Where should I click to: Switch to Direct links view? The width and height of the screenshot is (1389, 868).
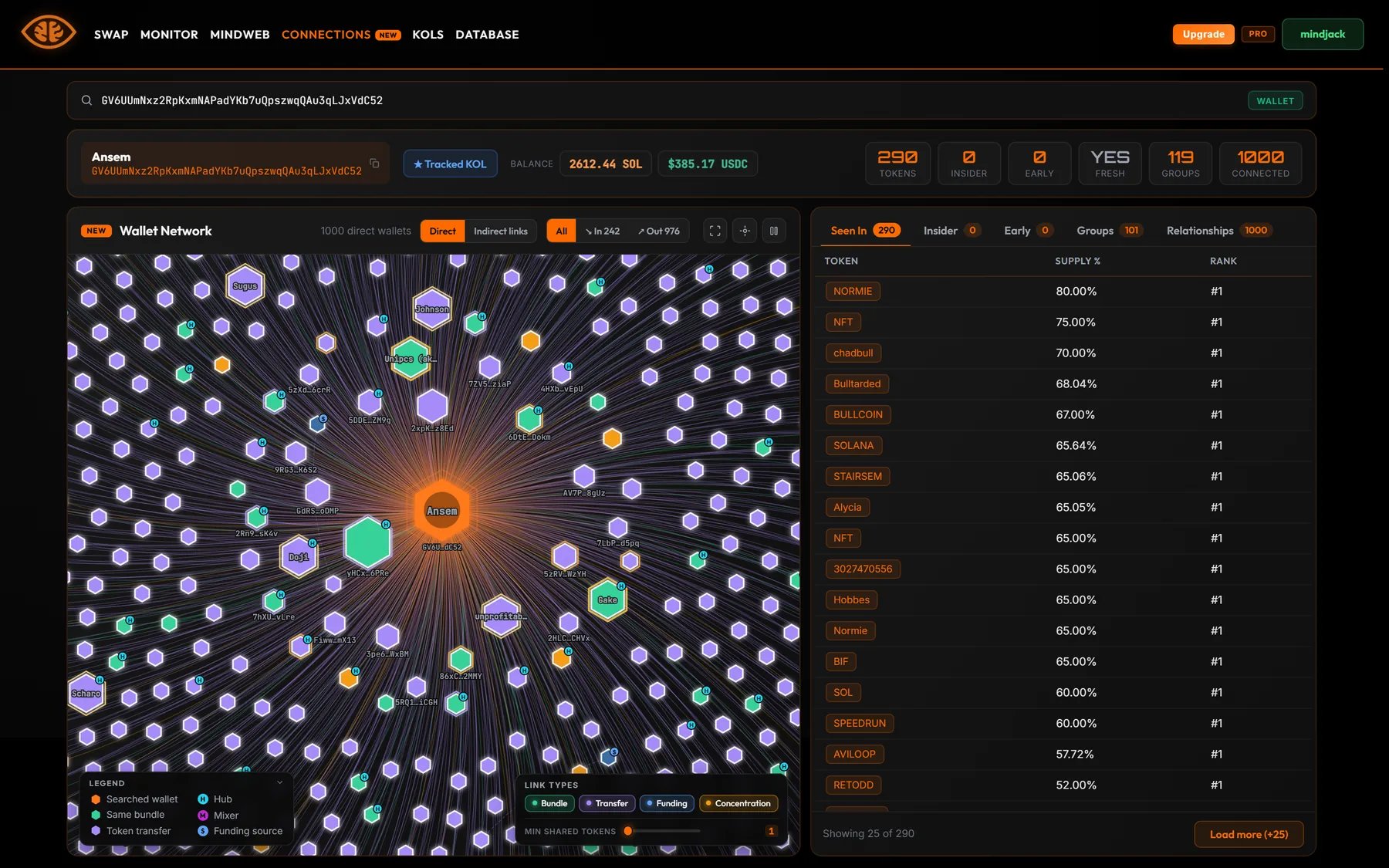click(443, 231)
